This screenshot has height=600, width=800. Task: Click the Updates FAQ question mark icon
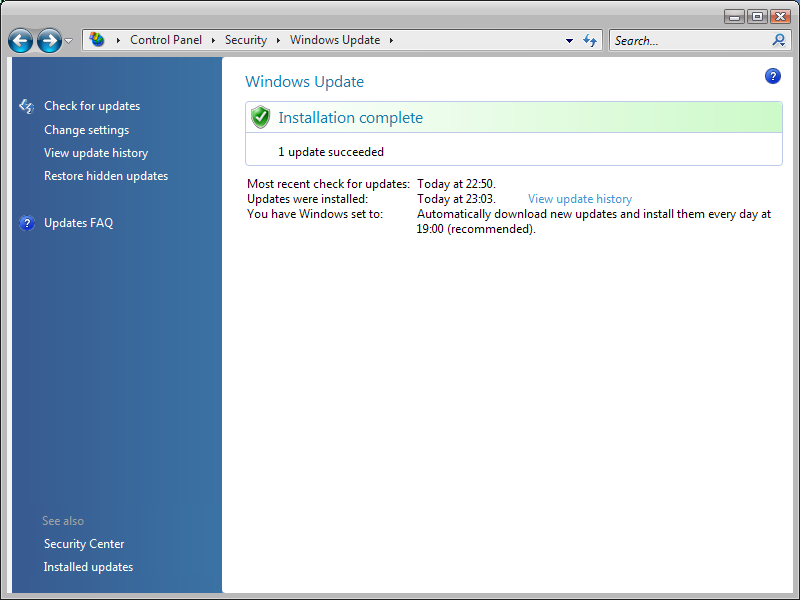27,223
